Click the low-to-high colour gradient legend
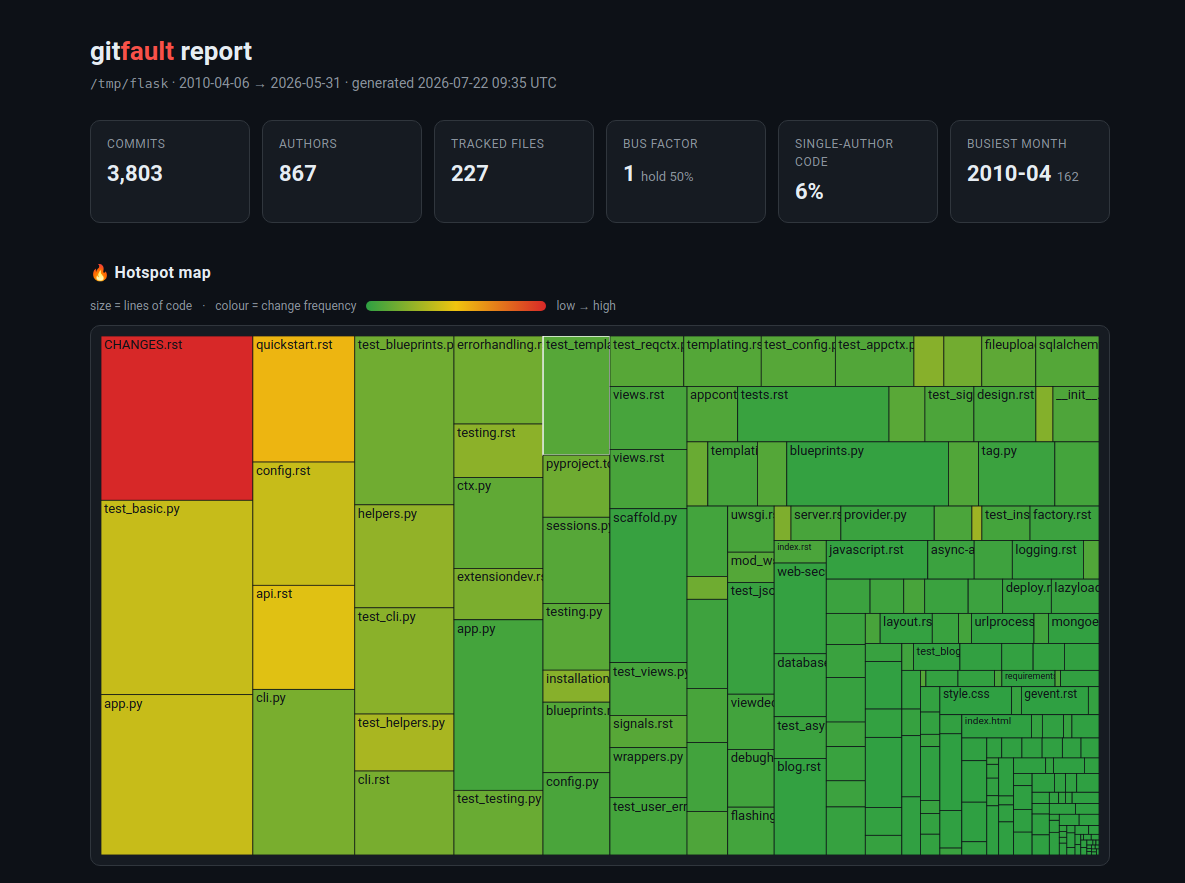The image size is (1185, 883). click(x=456, y=306)
